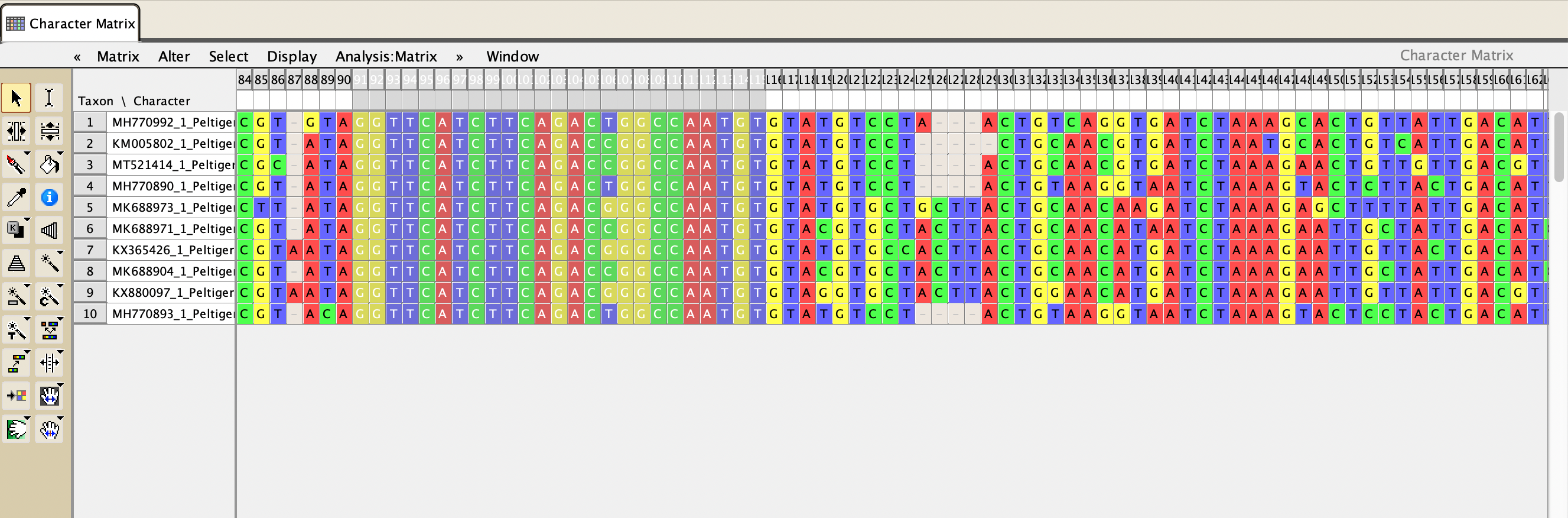
Task: Select taxon row MH770992_1_Peltiger
Action: pos(172,122)
